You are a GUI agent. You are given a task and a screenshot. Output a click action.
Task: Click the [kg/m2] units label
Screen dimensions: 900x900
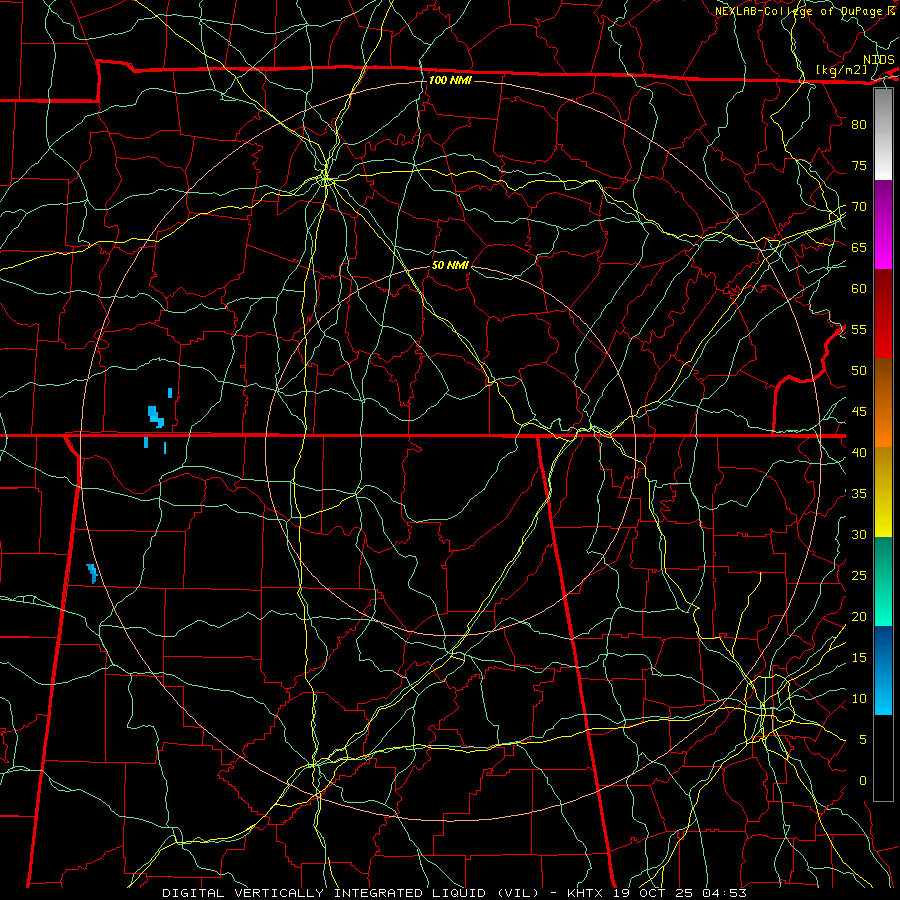[x=841, y=70]
